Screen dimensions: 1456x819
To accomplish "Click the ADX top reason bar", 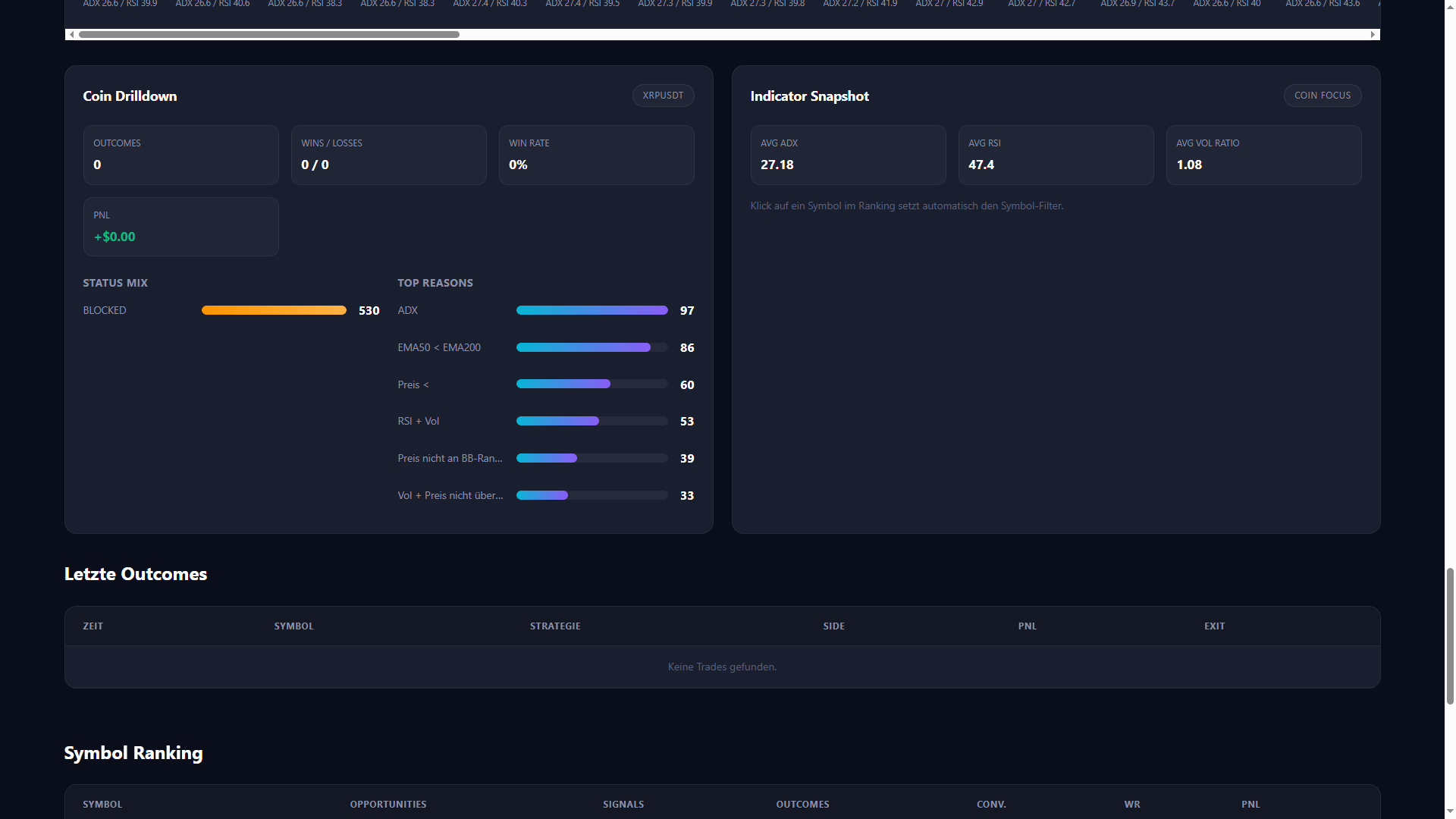I will coord(591,310).
